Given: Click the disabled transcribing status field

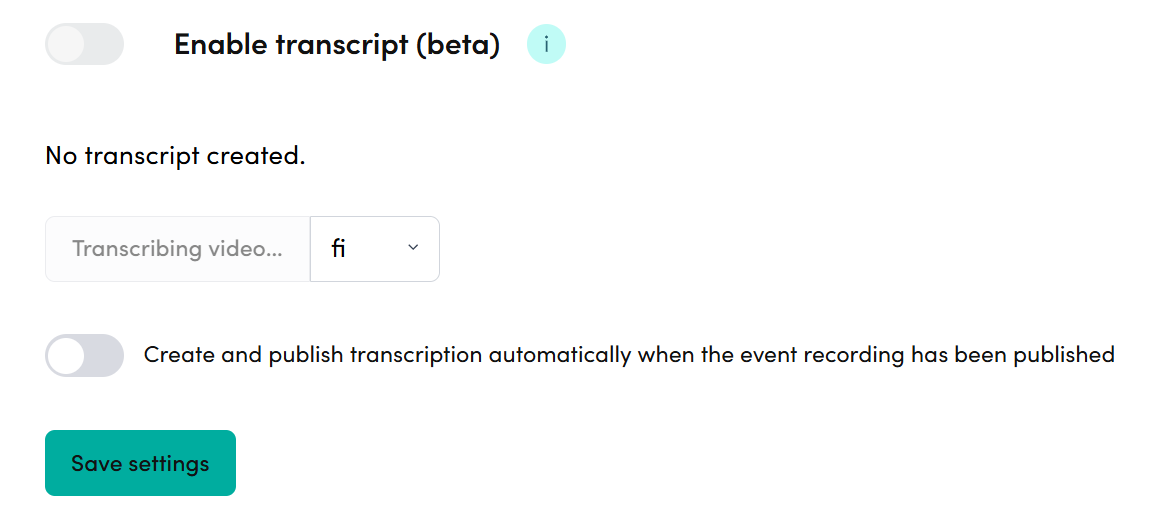Looking at the screenshot, I should (x=177, y=249).
